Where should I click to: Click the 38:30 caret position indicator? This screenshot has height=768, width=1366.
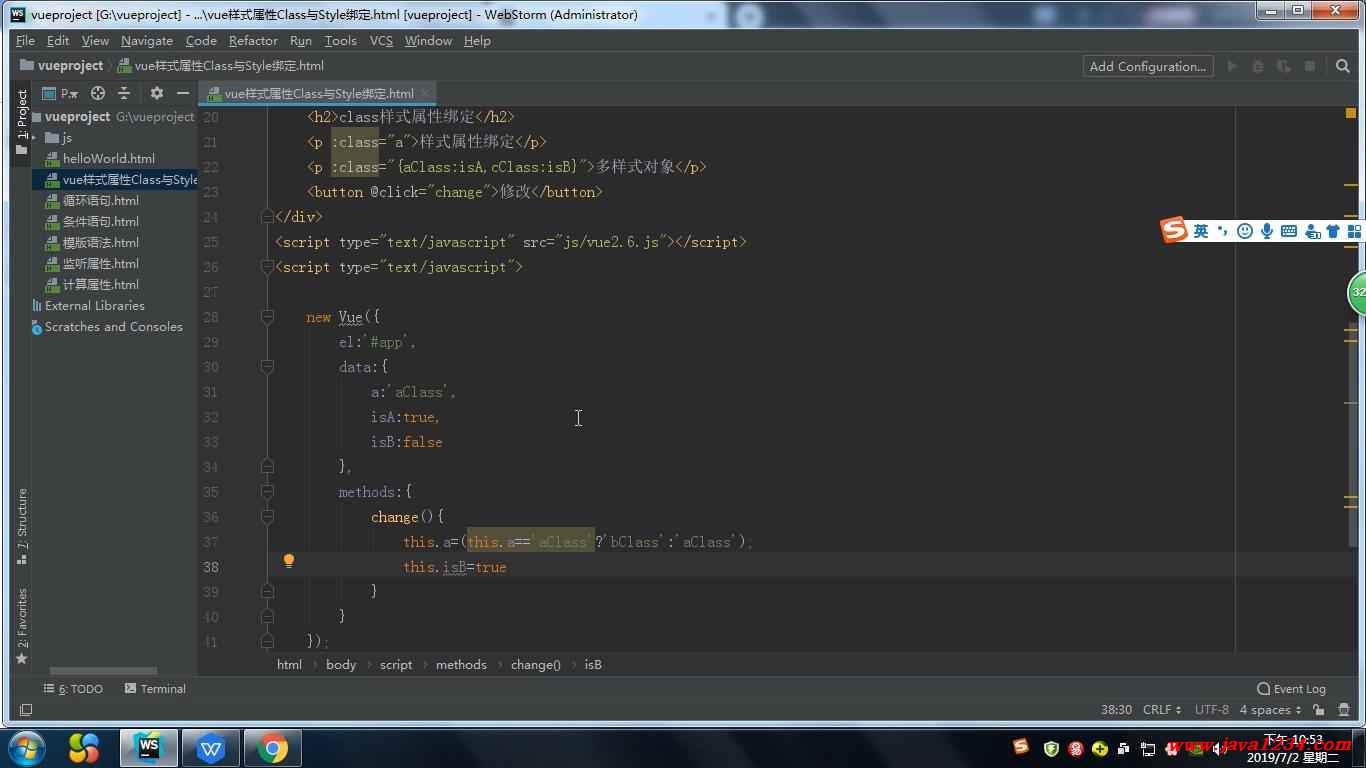pos(1116,710)
